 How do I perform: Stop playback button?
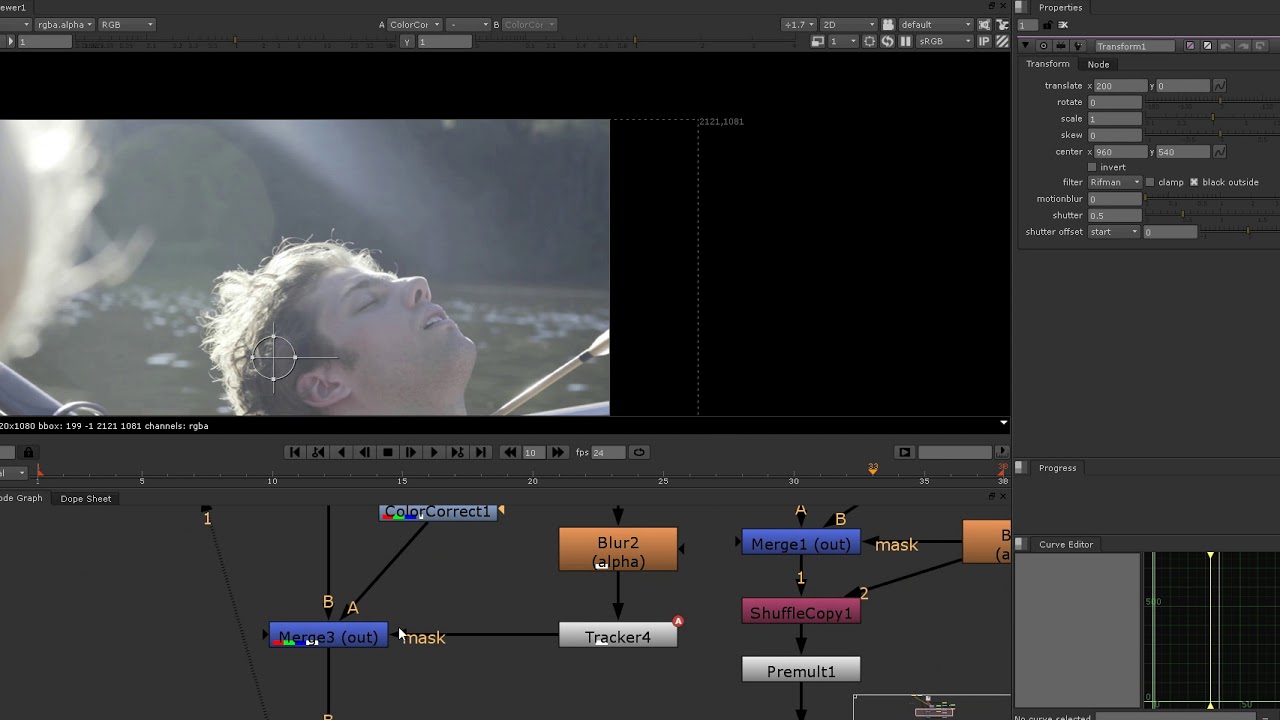coord(388,452)
